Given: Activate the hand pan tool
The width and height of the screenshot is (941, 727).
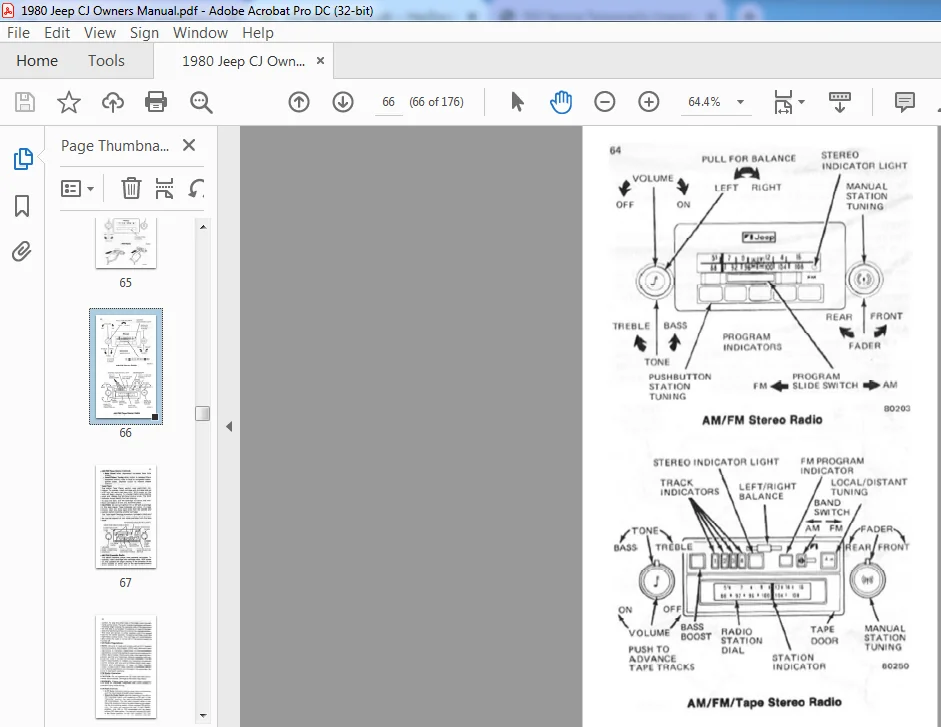Looking at the screenshot, I should coord(561,102).
